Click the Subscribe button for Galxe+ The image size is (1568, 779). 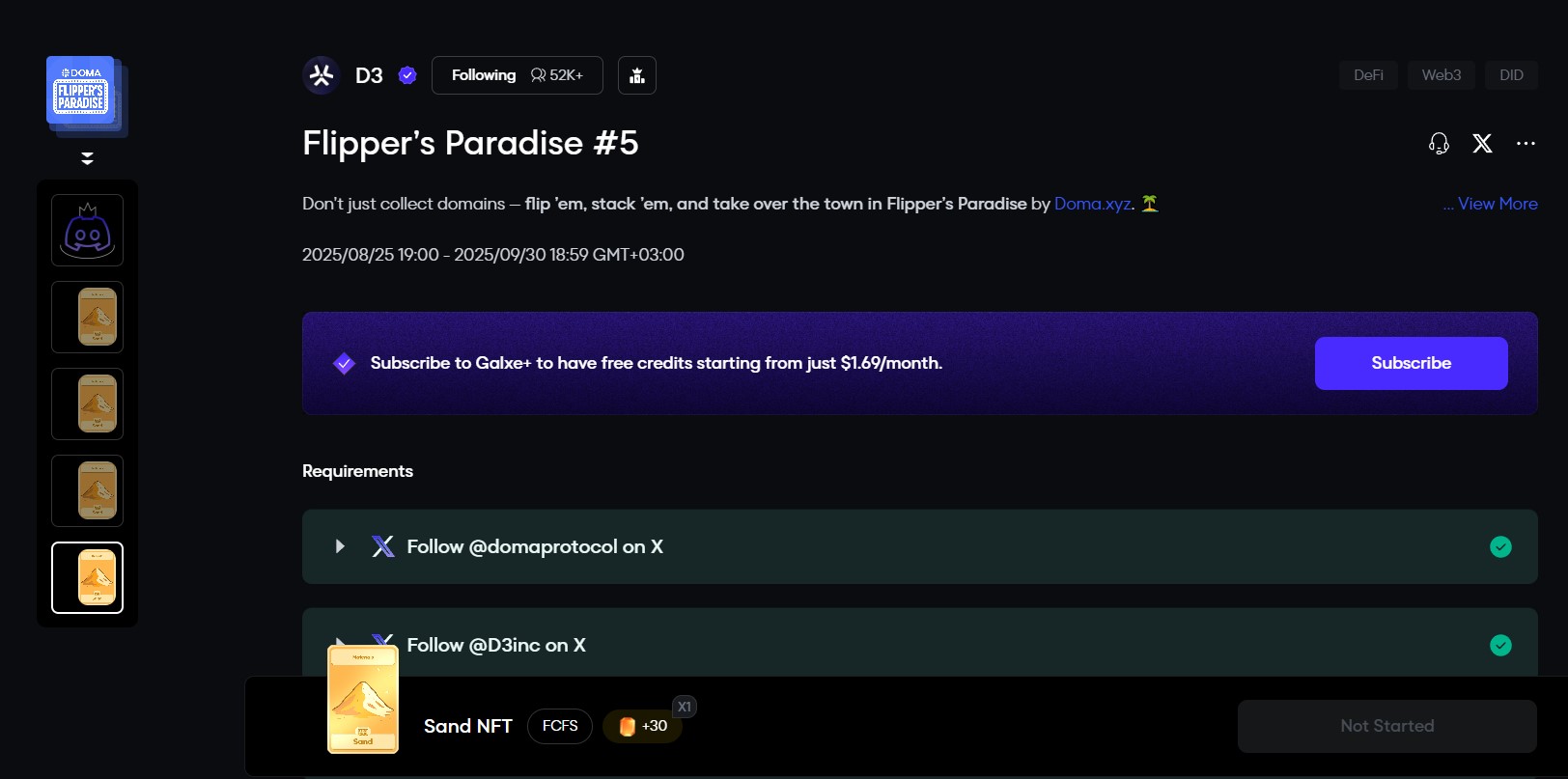(1411, 363)
